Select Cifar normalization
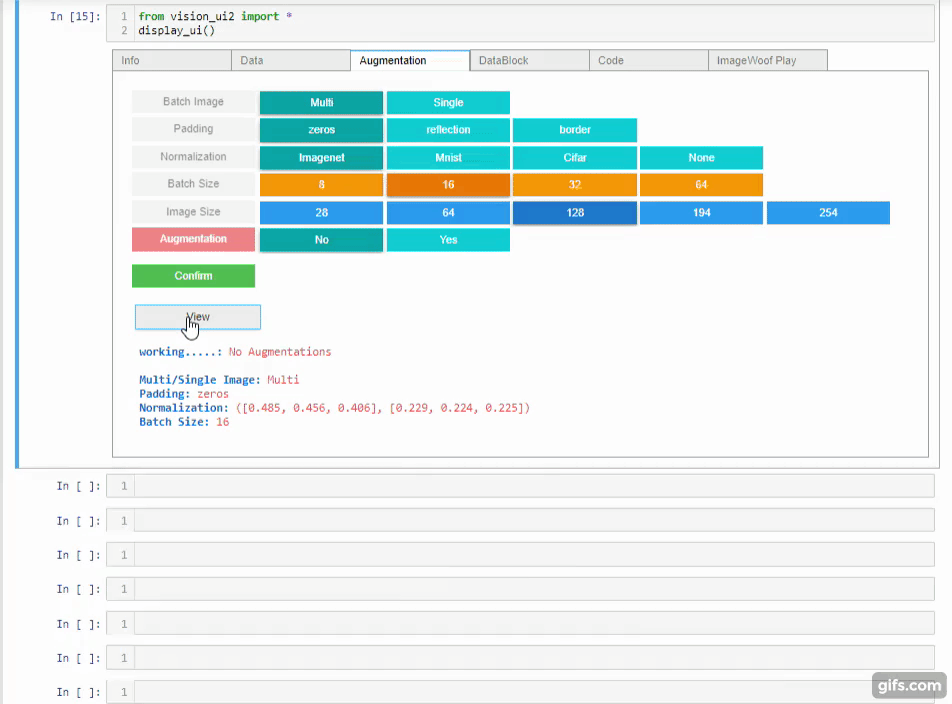 [575, 158]
